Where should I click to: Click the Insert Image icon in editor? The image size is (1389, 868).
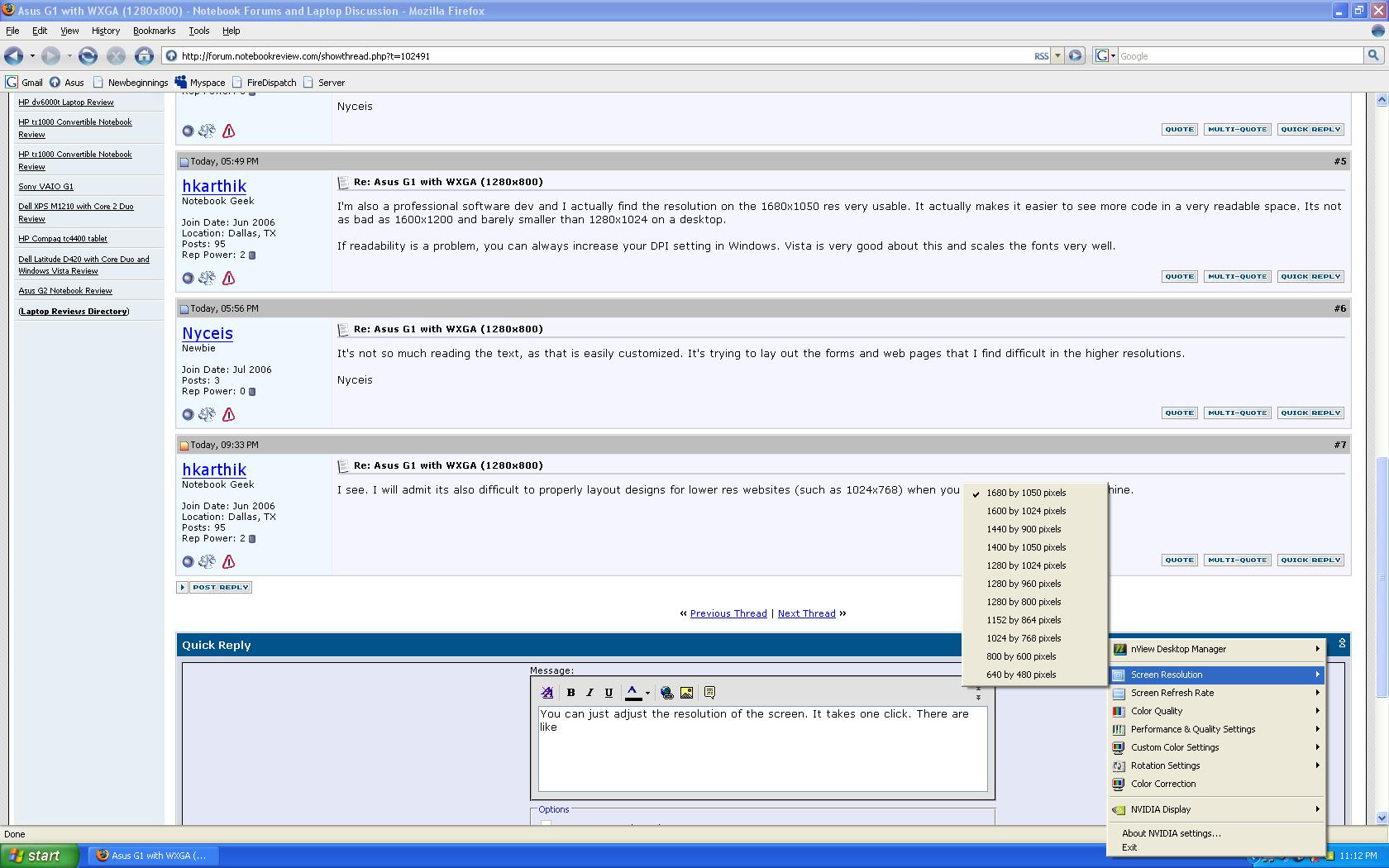click(686, 693)
